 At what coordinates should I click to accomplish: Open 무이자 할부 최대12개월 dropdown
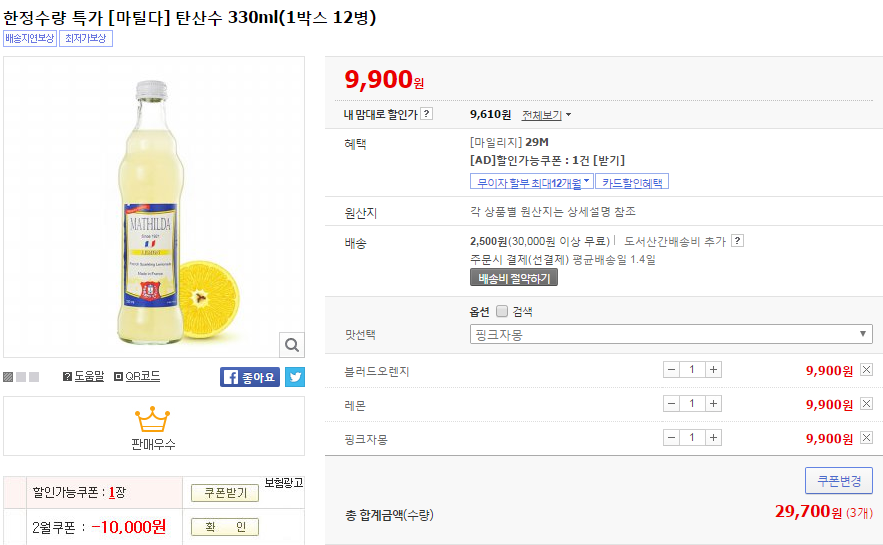[531, 181]
